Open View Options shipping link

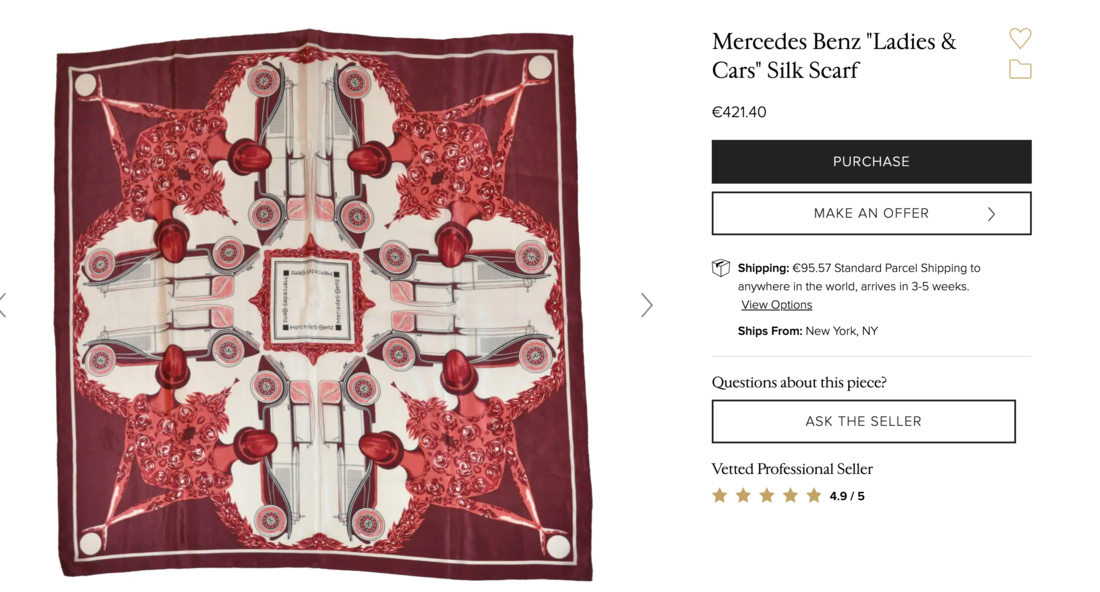coord(776,305)
